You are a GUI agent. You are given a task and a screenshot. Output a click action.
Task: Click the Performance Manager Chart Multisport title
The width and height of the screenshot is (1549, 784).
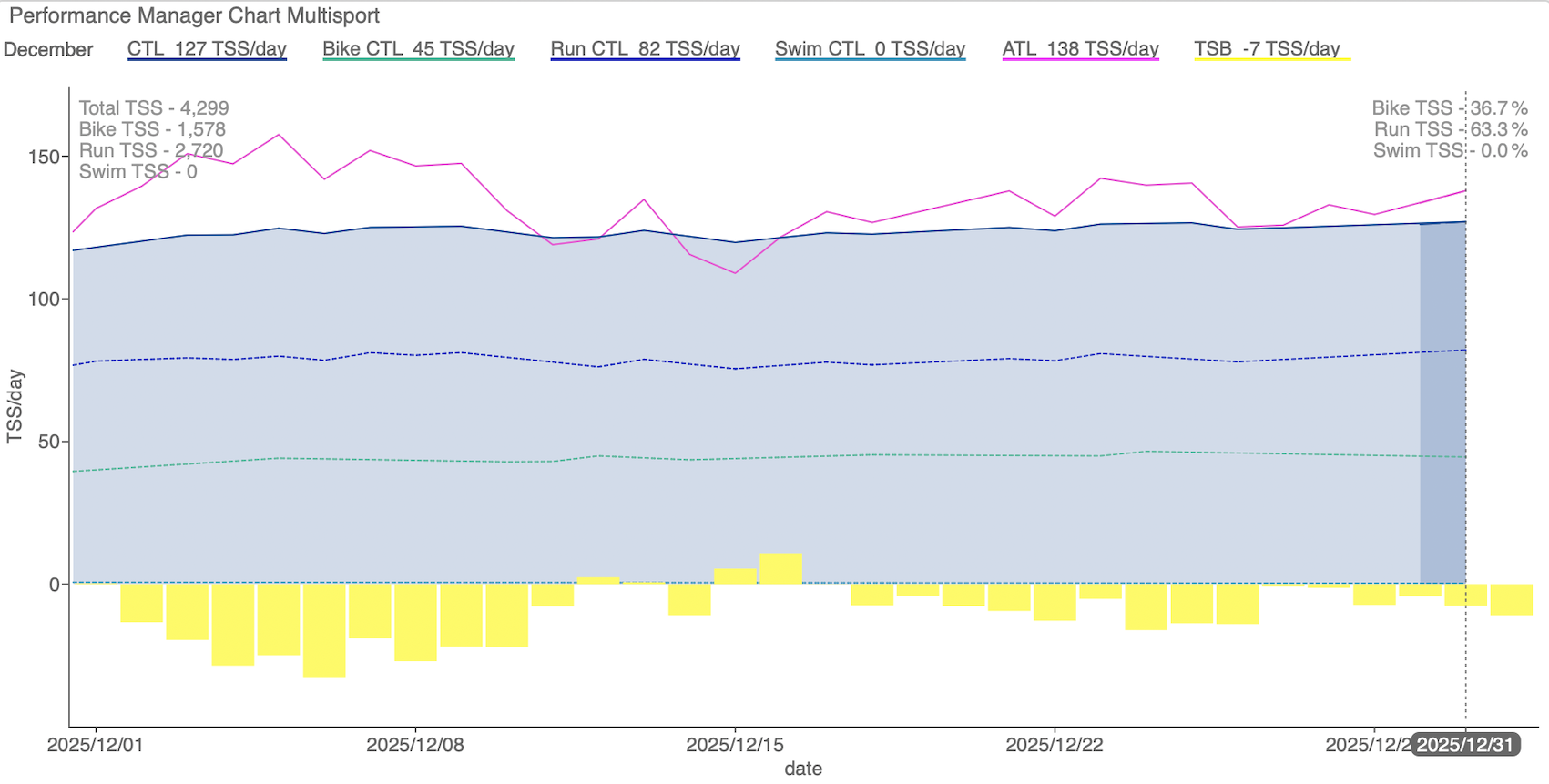(x=194, y=15)
